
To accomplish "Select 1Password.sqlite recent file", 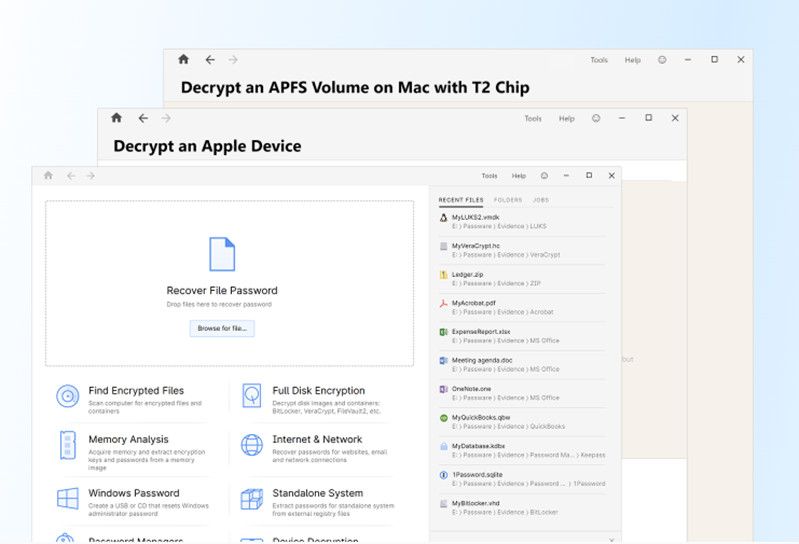I will 522,479.
